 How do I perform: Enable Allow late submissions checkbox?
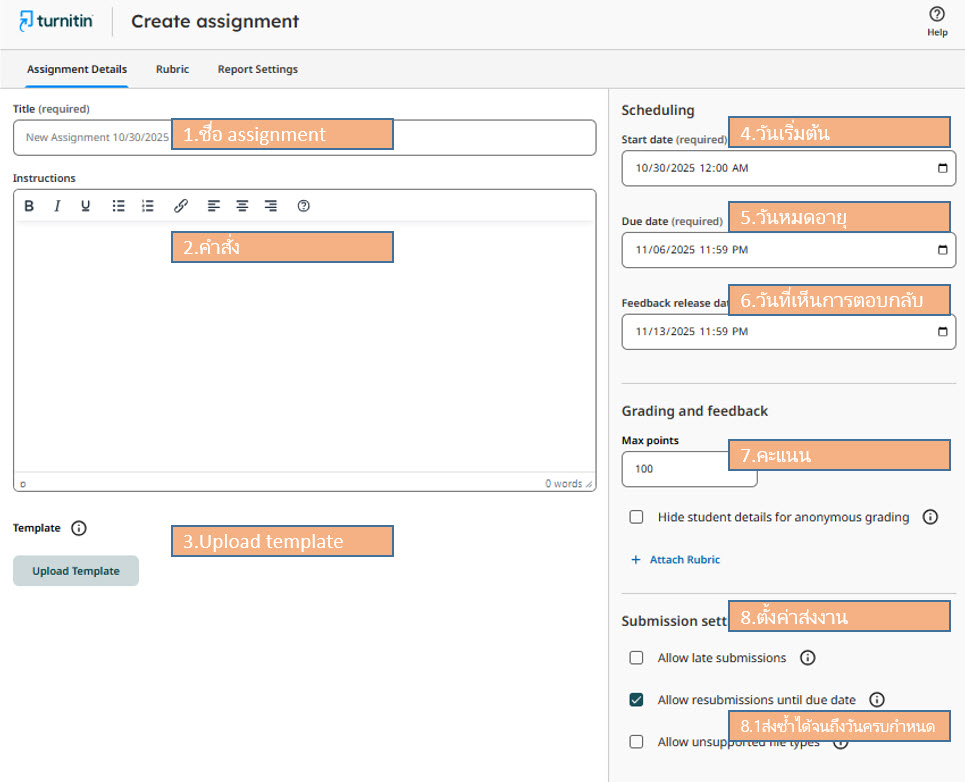pyautogui.click(x=636, y=658)
